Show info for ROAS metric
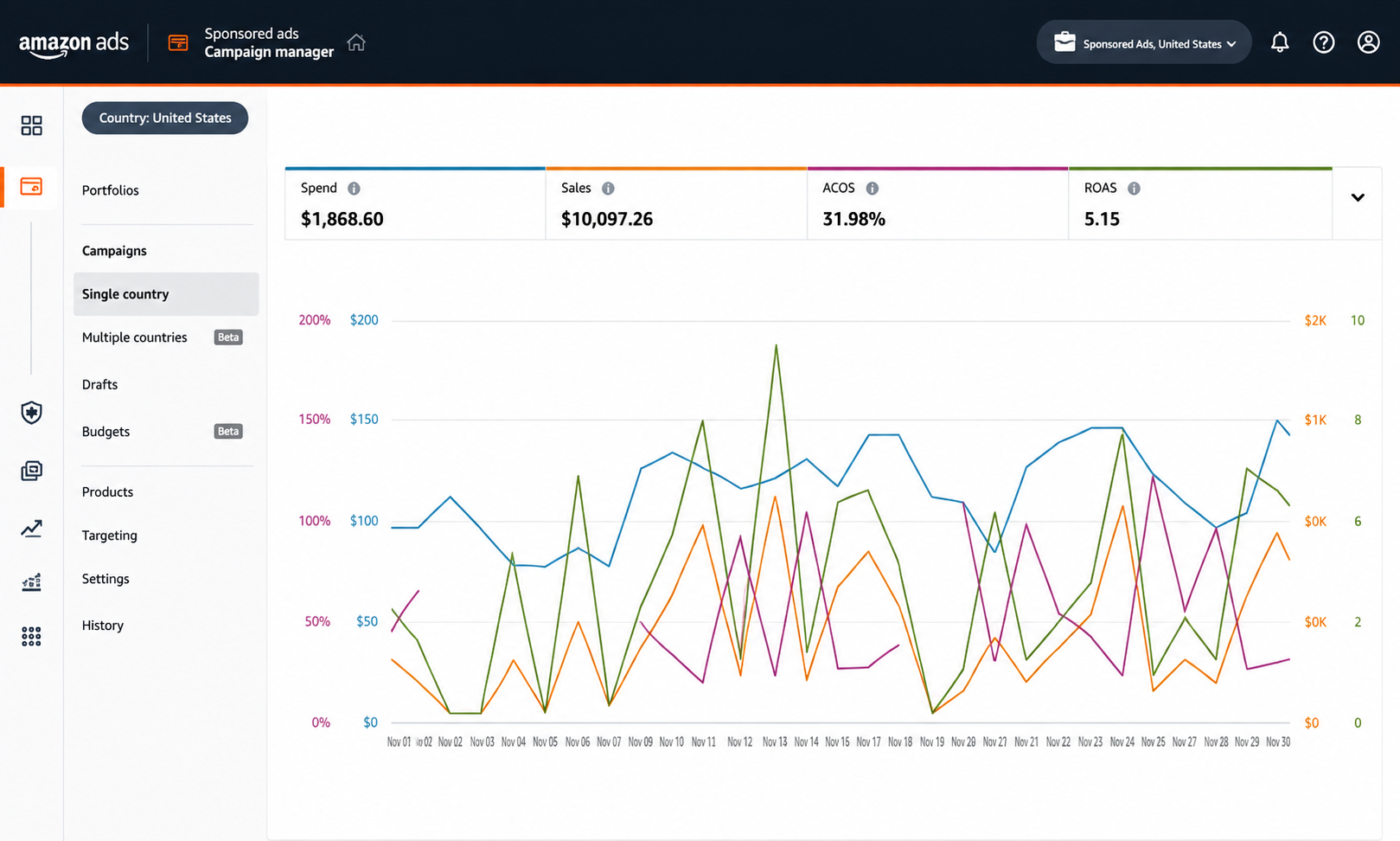Image resolution: width=1400 pixels, height=841 pixels. pos(1134,189)
